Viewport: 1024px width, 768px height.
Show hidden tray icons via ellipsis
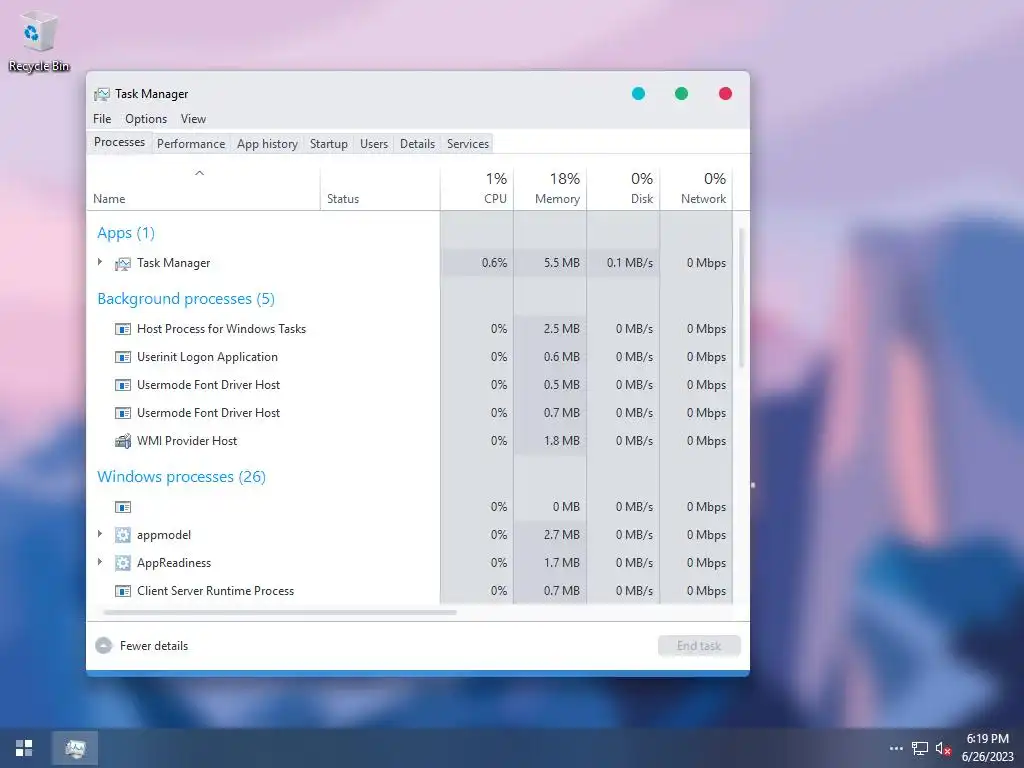[896, 748]
